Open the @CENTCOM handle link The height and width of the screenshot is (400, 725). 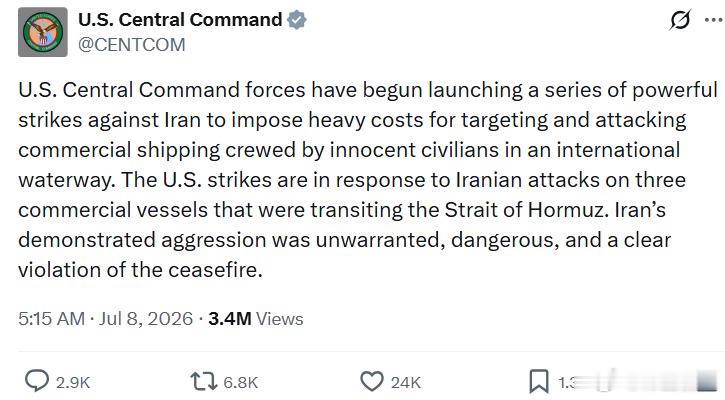132,45
